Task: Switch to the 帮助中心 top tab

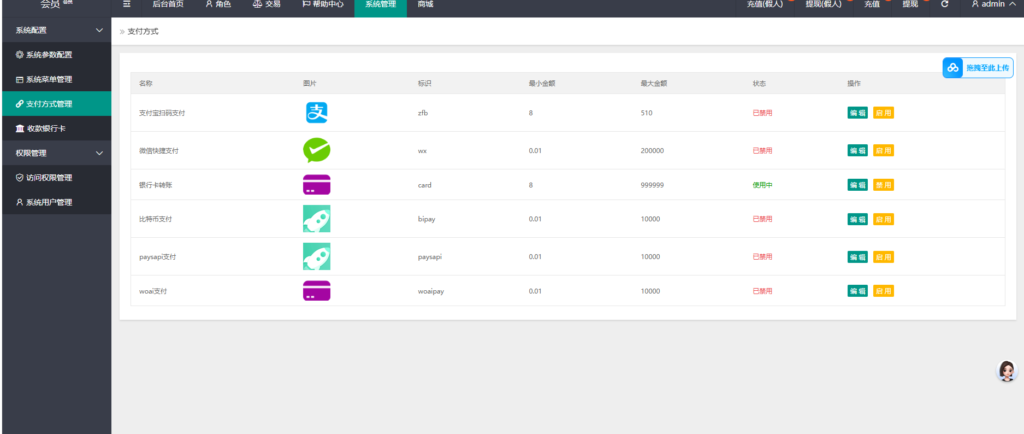Action: [x=315, y=5]
